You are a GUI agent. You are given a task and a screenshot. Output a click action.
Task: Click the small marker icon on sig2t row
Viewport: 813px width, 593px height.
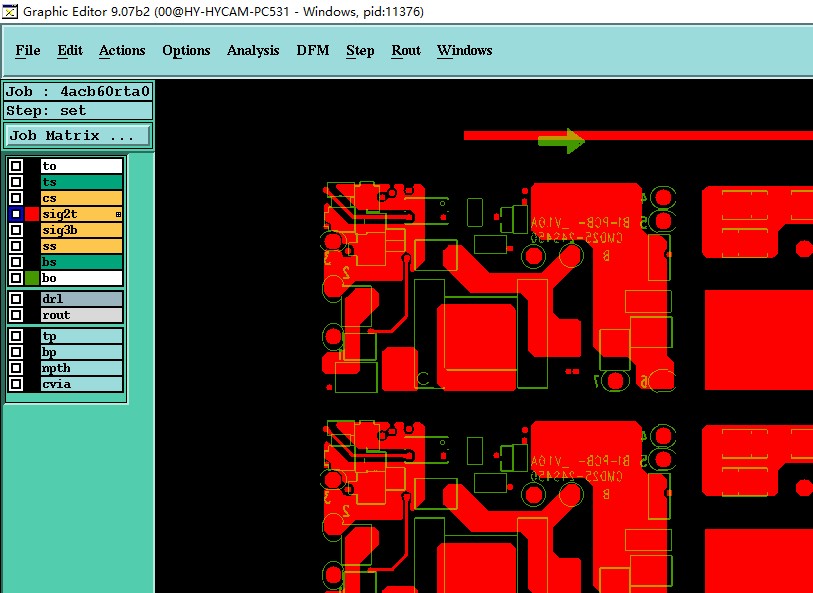(118, 214)
